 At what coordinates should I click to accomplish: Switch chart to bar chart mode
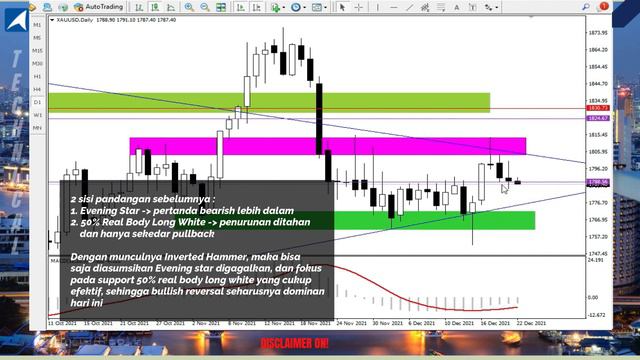pyautogui.click(x=139, y=7)
